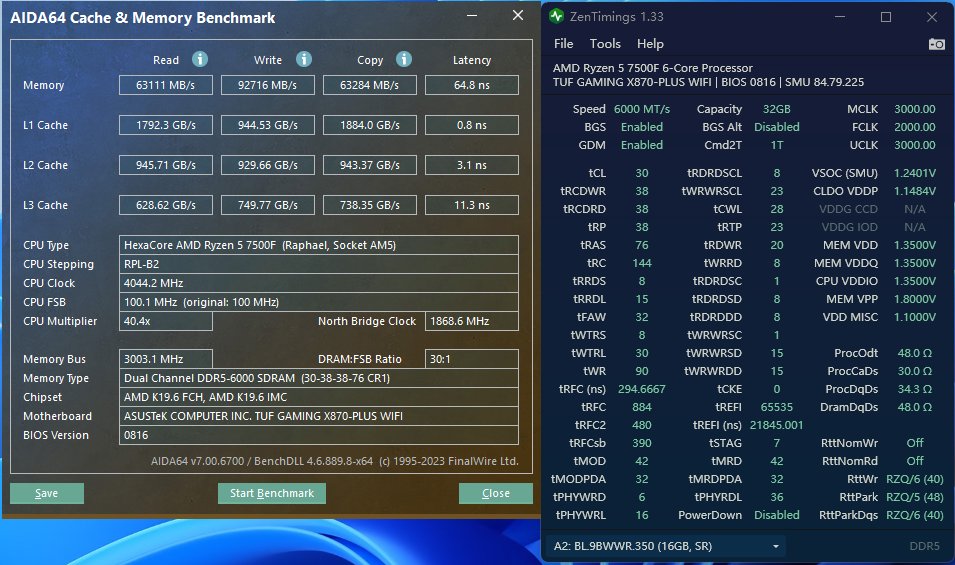
Task: Click L3 Cache Write value 749.77 GB/s
Action: click(267, 205)
